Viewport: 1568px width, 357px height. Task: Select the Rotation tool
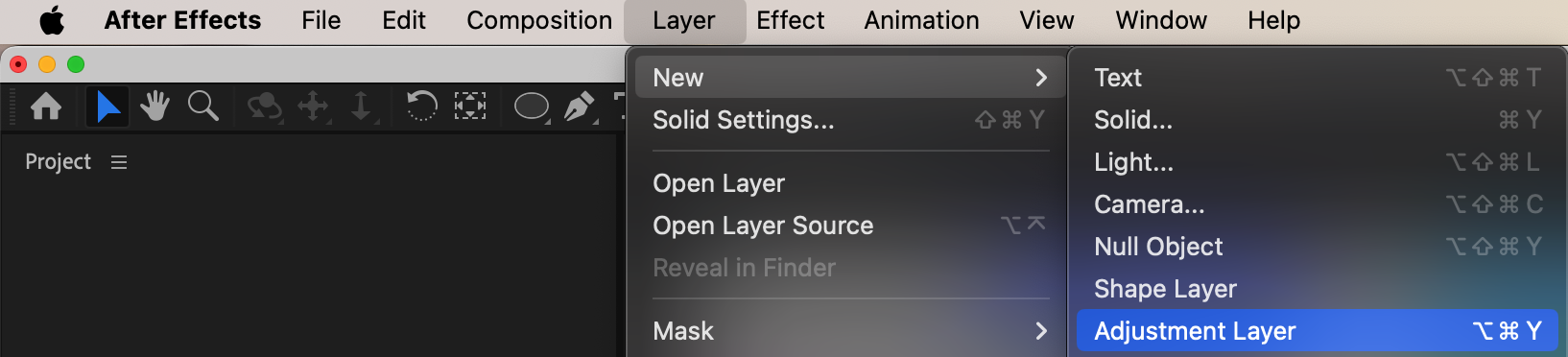[x=421, y=106]
